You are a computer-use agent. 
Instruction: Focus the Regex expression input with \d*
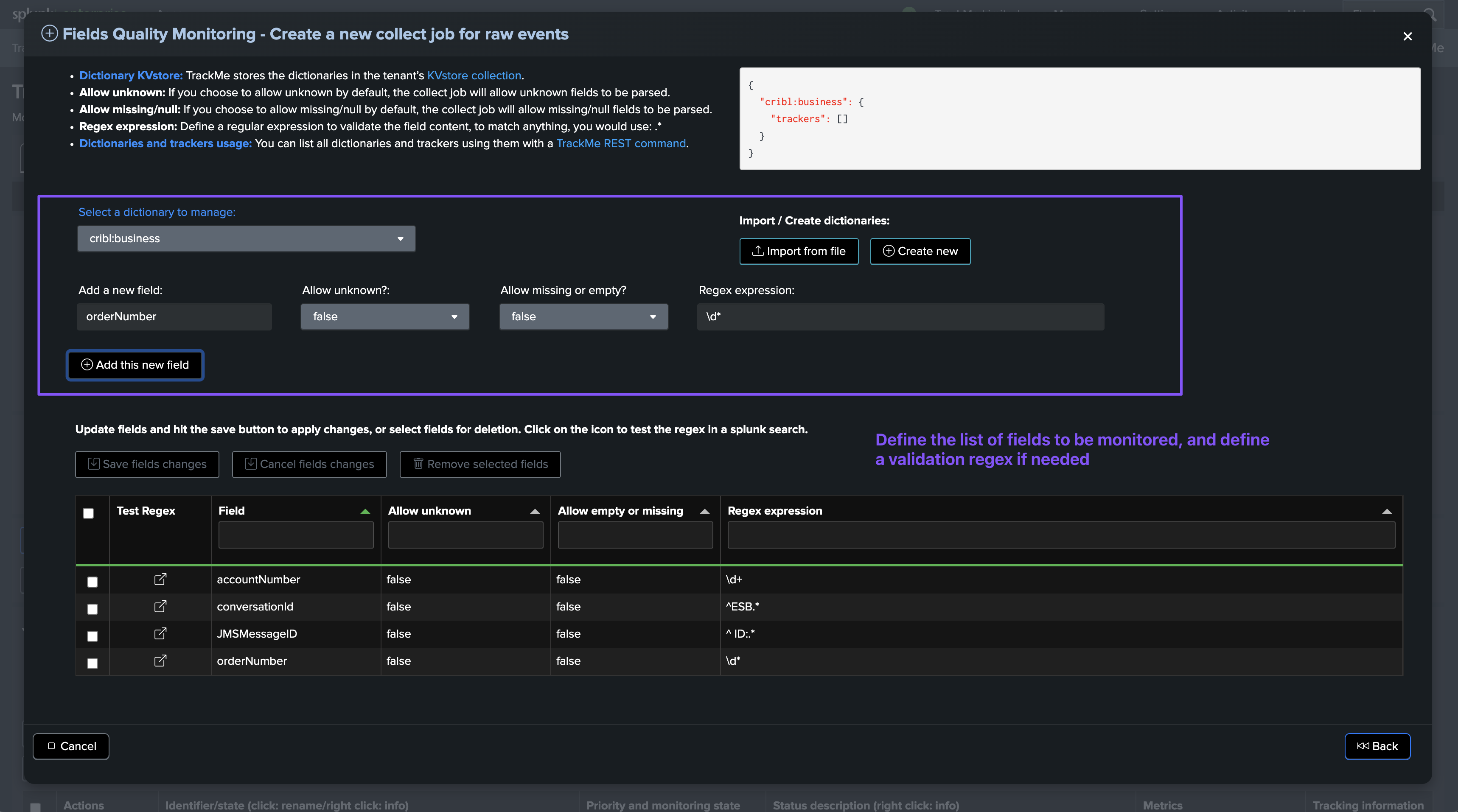pyautogui.click(x=900, y=317)
